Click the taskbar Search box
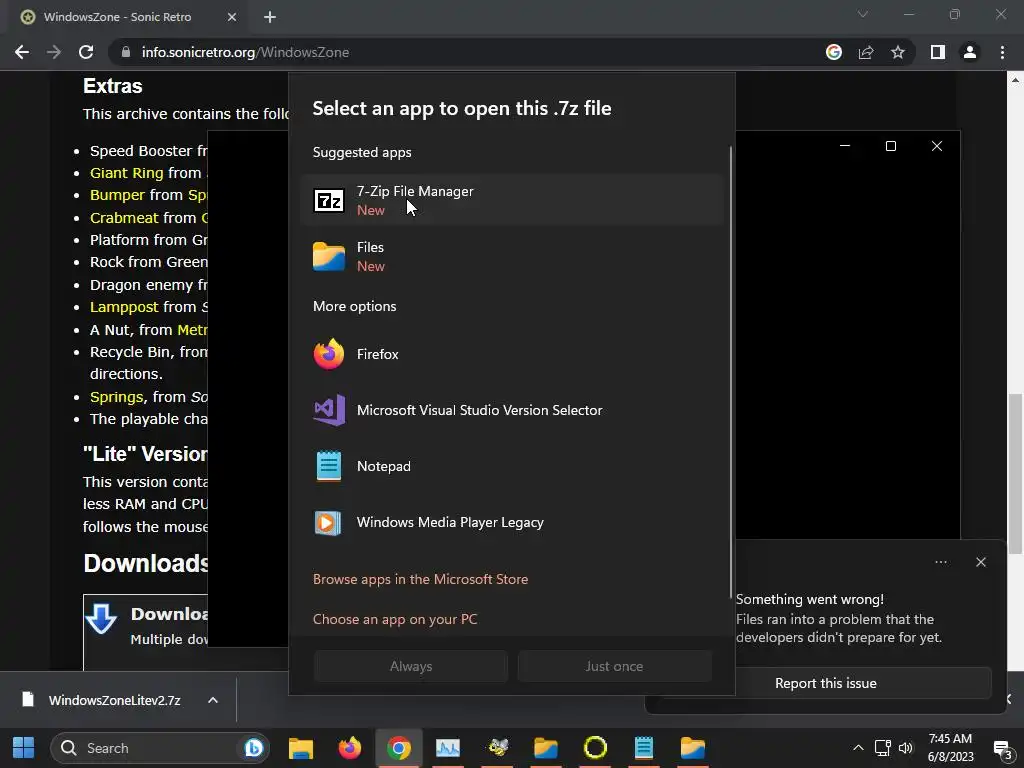Image resolution: width=1024 pixels, height=768 pixels. click(160, 748)
